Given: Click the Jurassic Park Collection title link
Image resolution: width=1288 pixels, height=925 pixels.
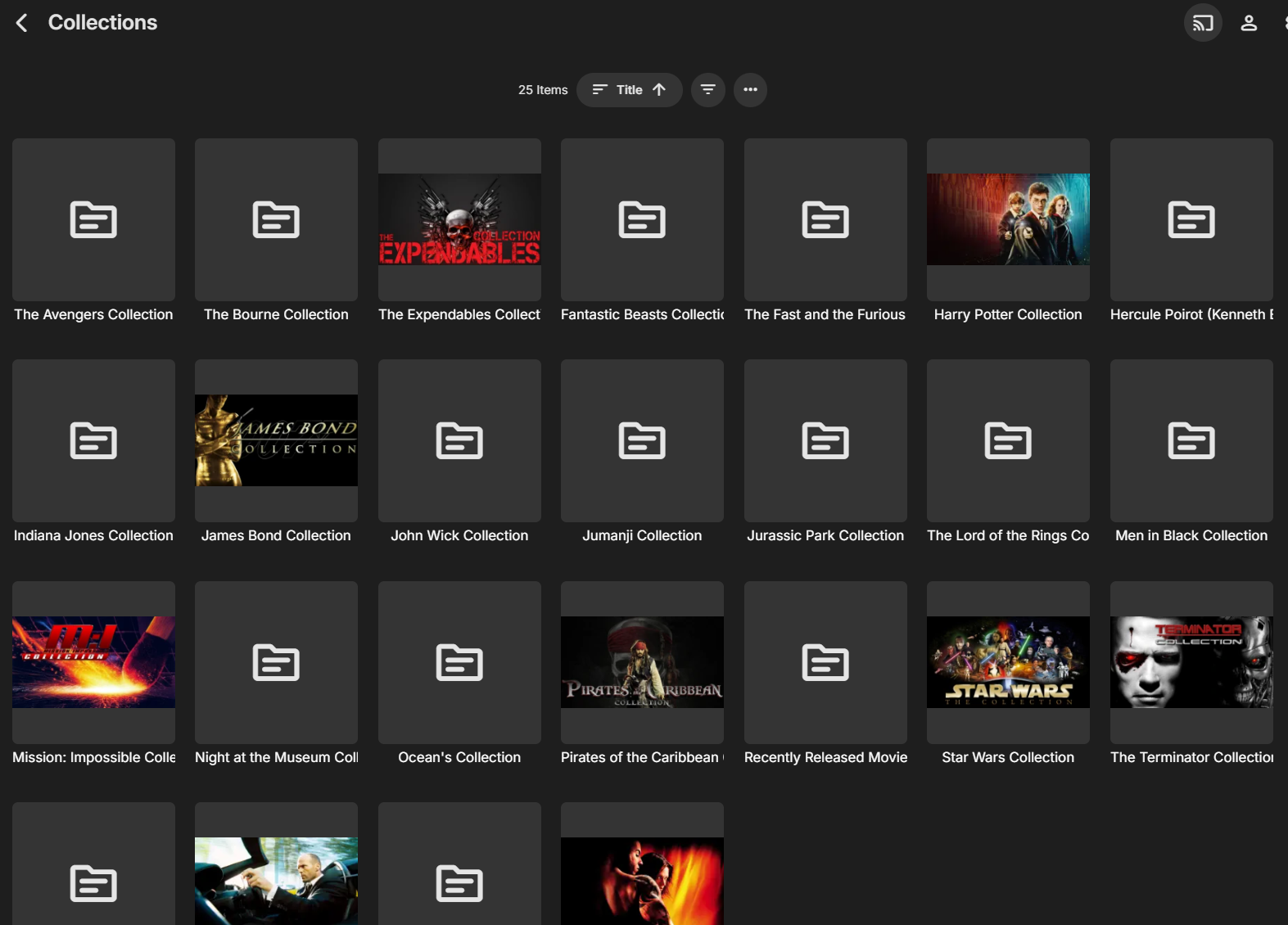Looking at the screenshot, I should click(825, 535).
